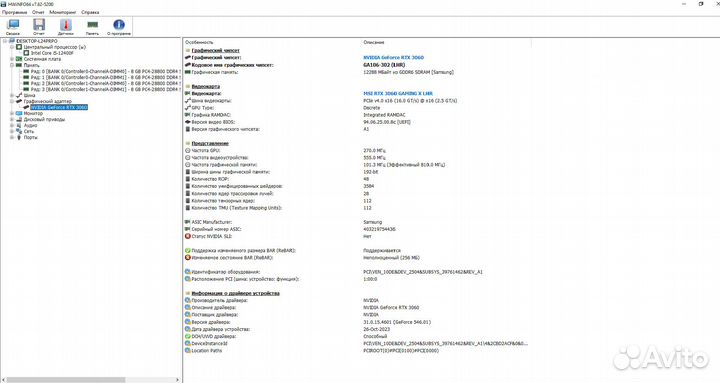The width and height of the screenshot is (720, 383).
Task: Expand the Сеть tree branch
Action: point(12,131)
